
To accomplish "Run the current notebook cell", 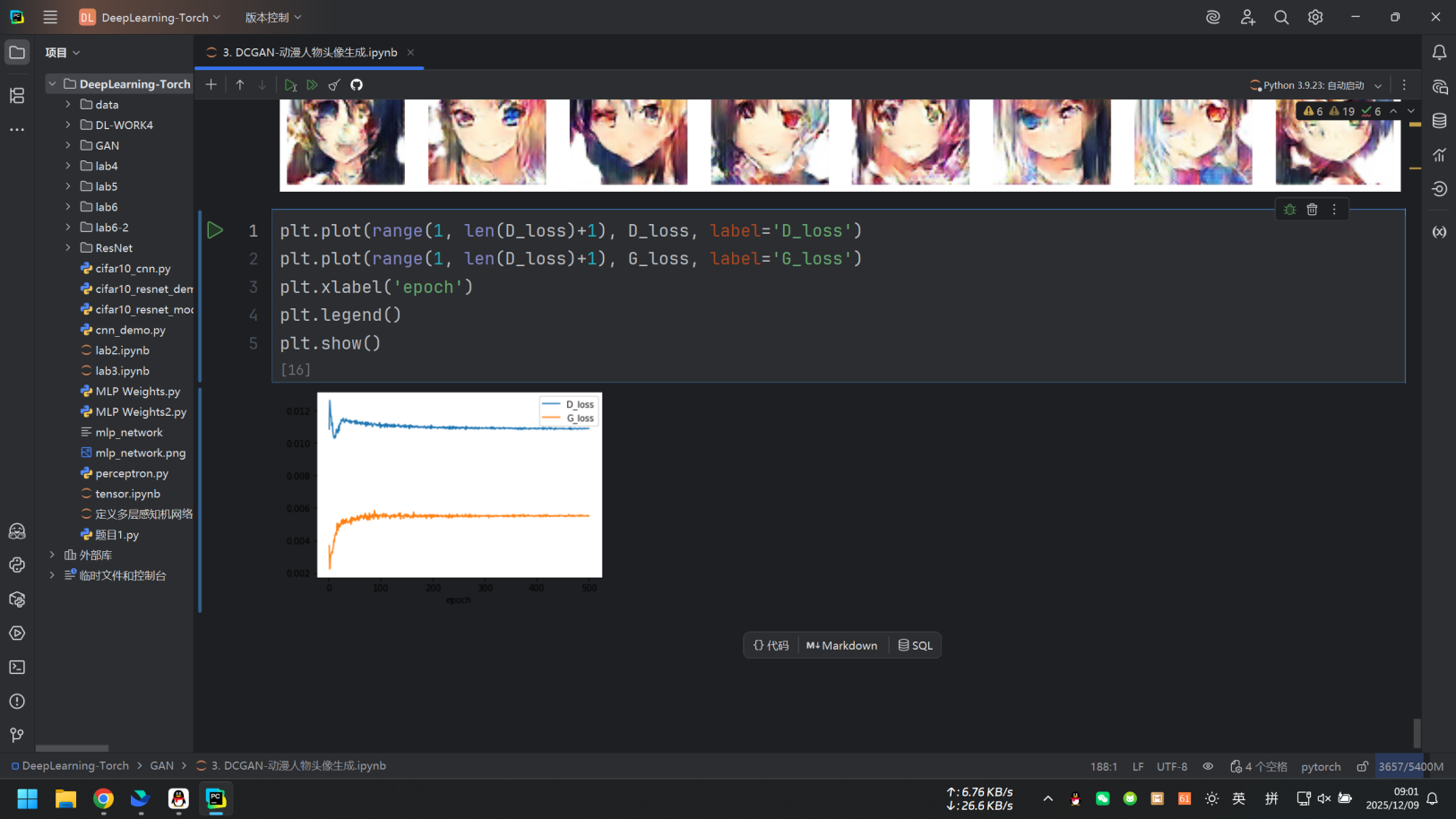I will (x=215, y=230).
